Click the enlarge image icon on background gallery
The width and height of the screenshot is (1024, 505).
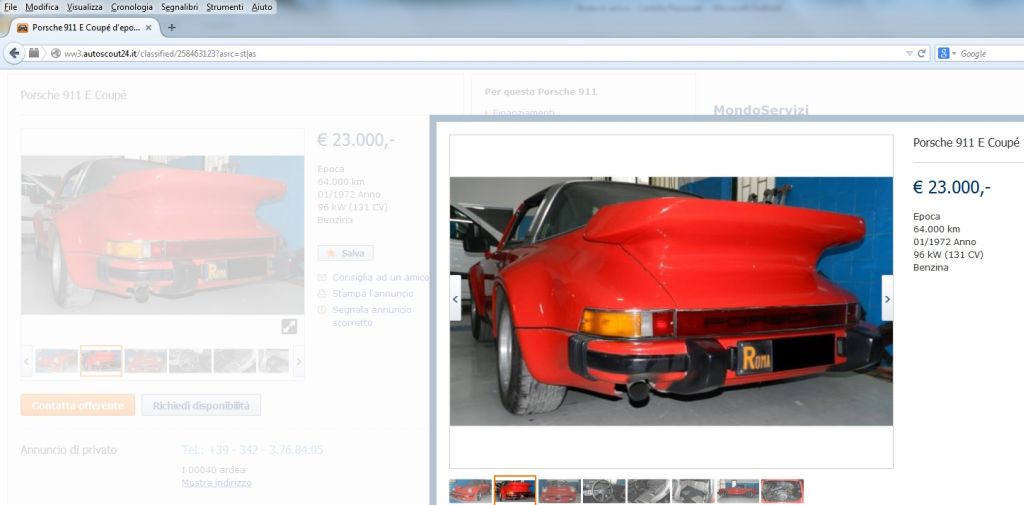pyautogui.click(x=289, y=327)
